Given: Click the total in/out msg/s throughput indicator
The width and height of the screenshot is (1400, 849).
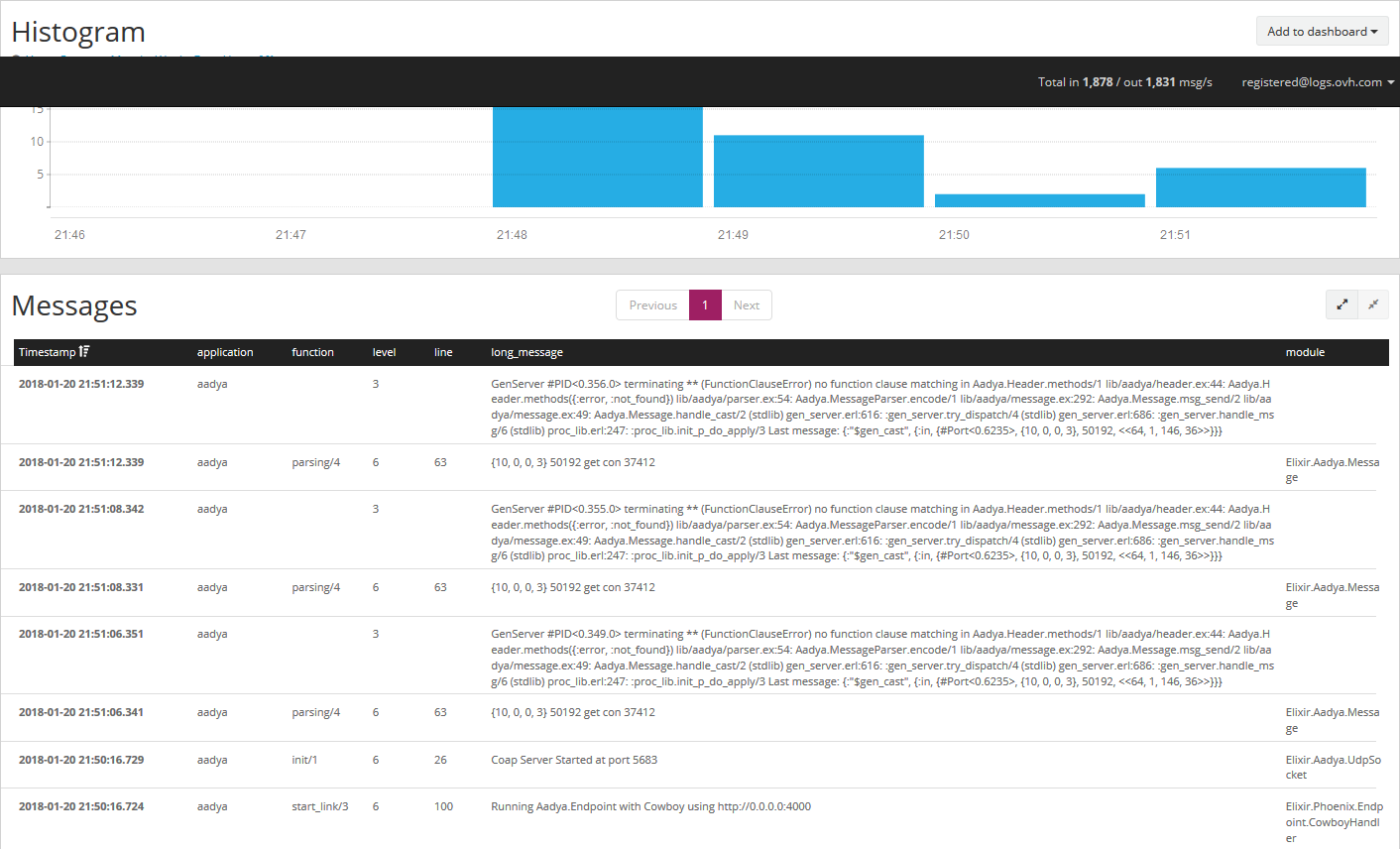Looking at the screenshot, I should click(x=1124, y=82).
